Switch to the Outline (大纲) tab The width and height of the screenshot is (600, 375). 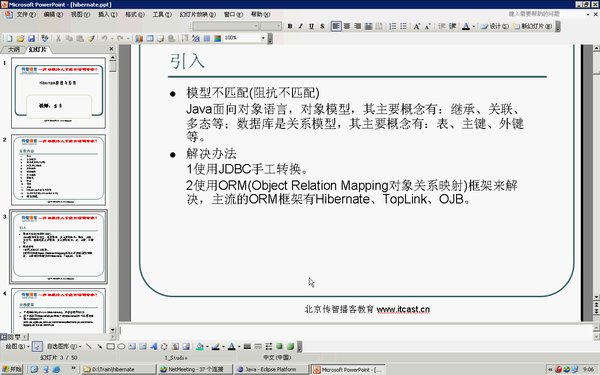14,49
